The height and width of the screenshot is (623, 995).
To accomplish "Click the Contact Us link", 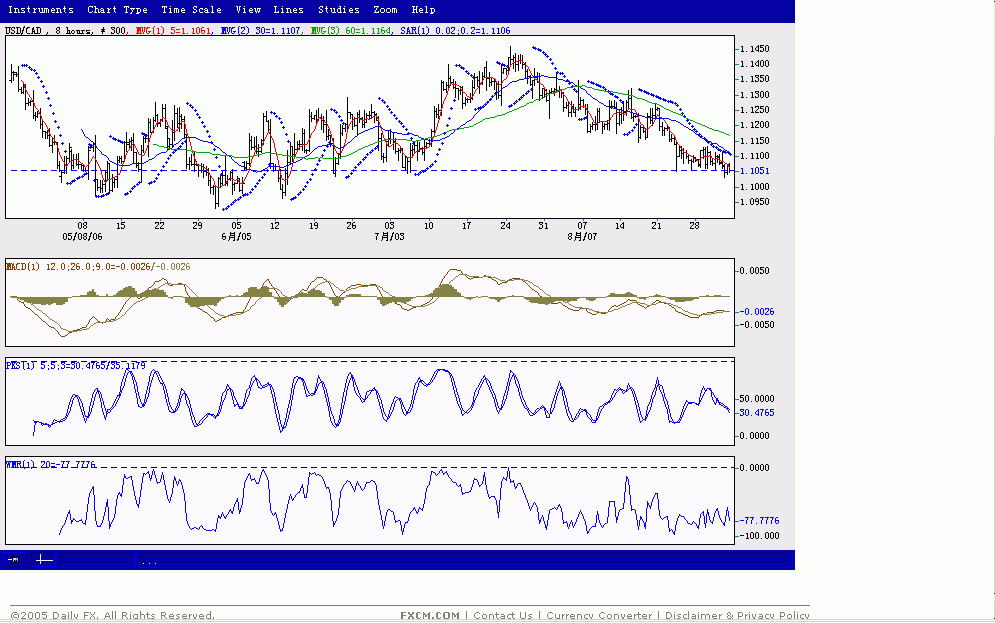I will 503,616.
